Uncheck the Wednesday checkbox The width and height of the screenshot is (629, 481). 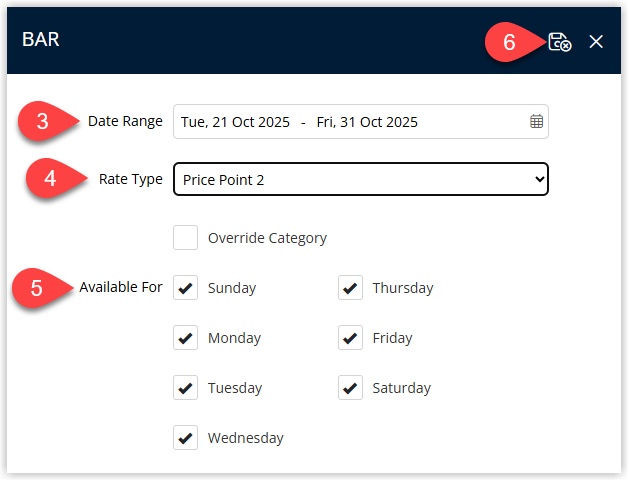click(x=185, y=438)
